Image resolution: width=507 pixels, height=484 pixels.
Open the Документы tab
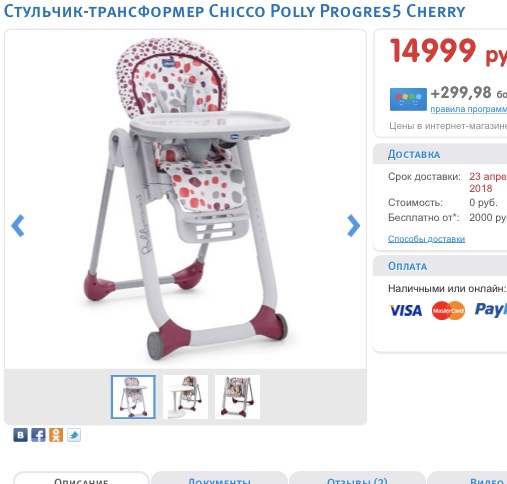point(219,479)
